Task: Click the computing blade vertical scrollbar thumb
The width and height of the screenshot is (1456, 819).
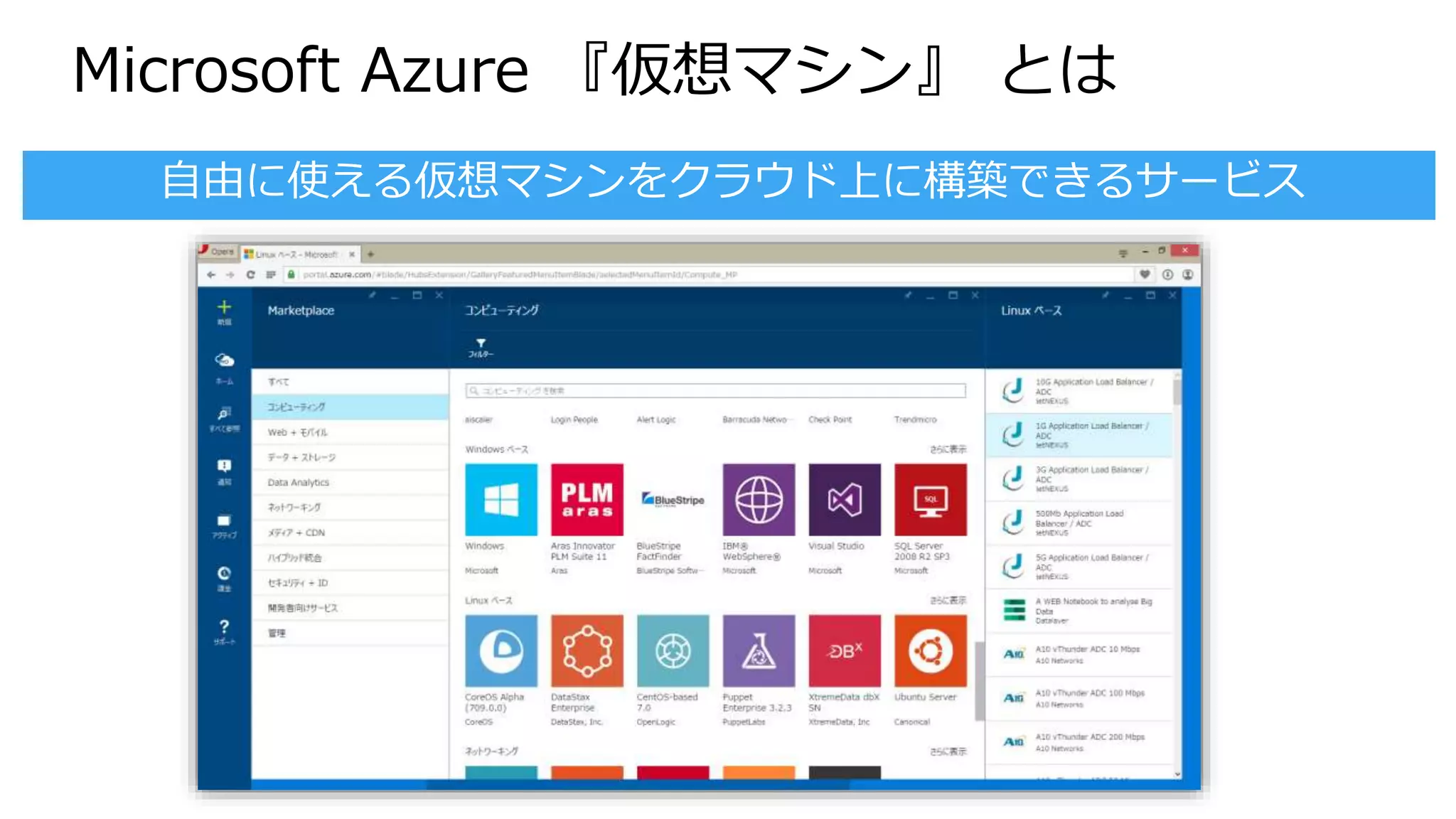Action: click(980, 680)
